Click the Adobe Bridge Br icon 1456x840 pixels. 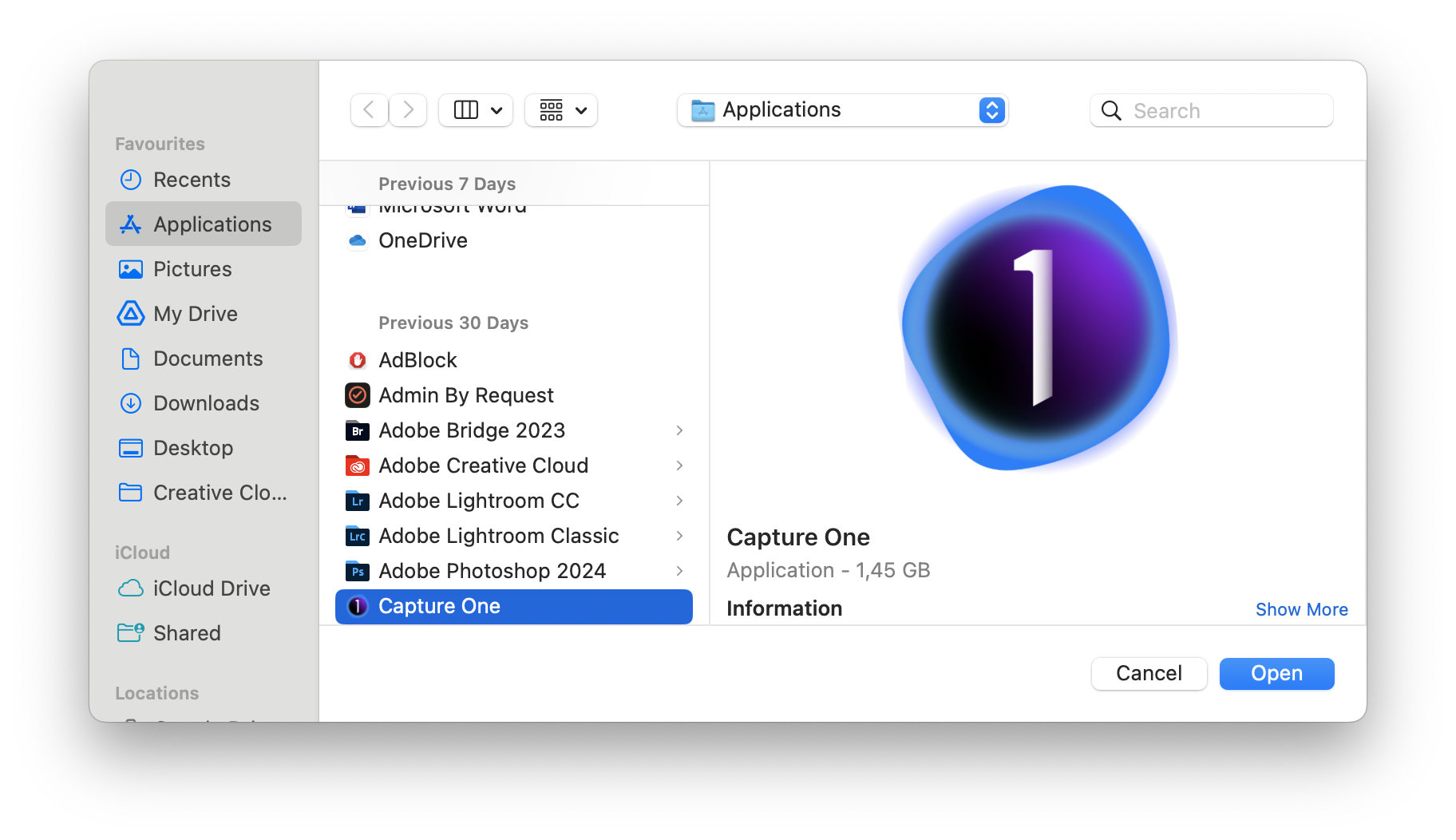click(357, 430)
